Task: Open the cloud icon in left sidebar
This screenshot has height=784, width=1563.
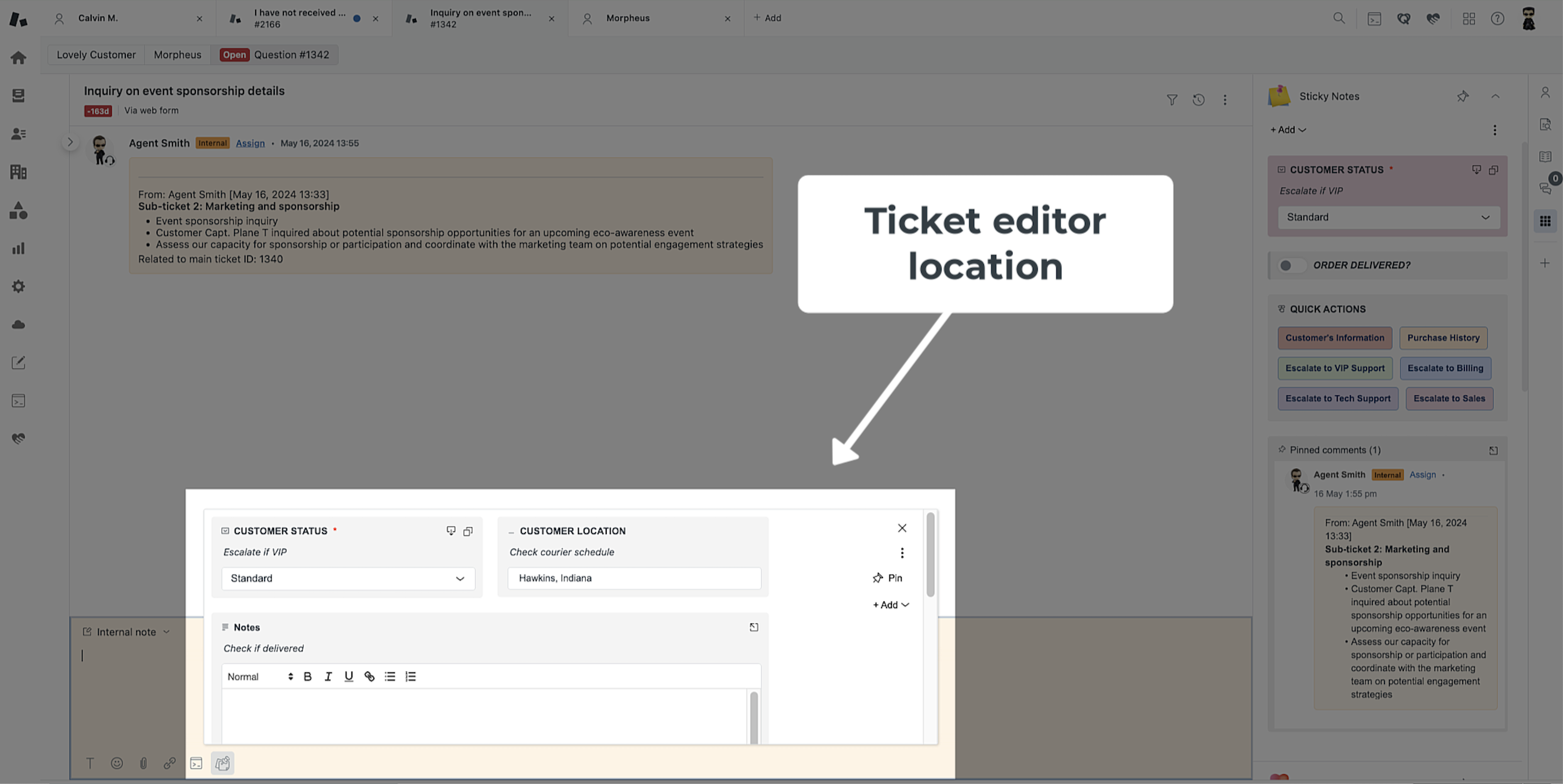Action: click(18, 325)
